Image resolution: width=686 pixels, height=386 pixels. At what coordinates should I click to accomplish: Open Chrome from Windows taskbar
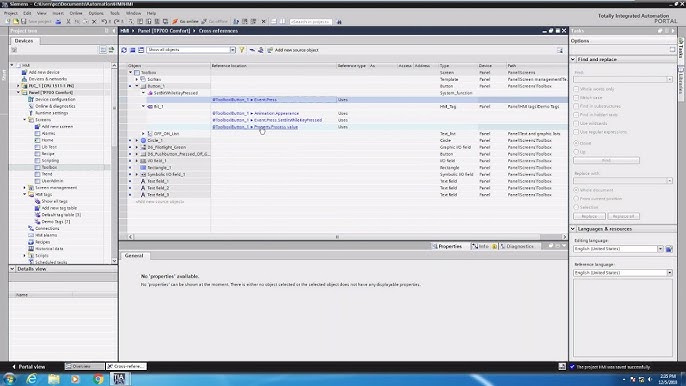click(x=98, y=379)
